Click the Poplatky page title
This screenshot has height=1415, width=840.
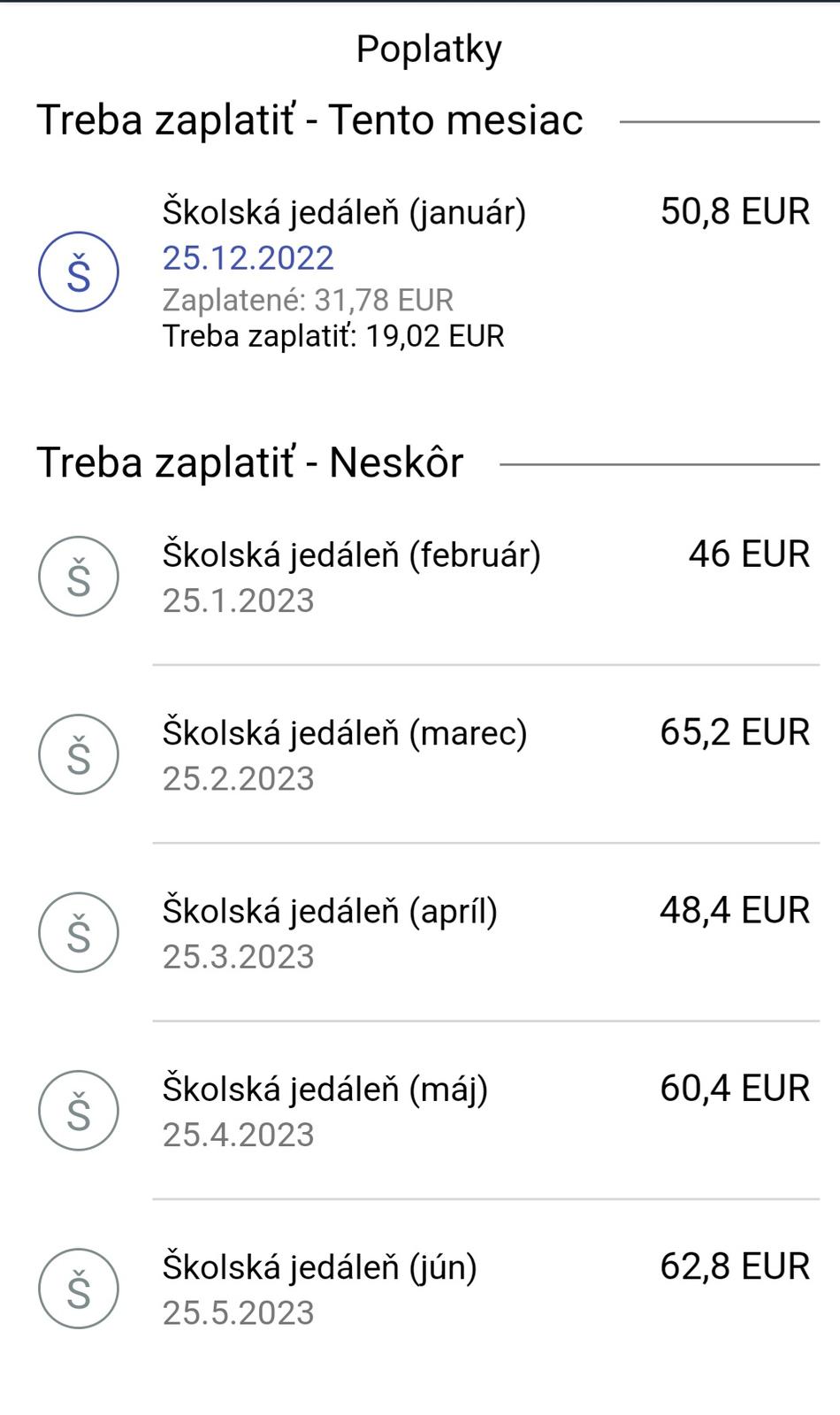pyautogui.click(x=429, y=49)
